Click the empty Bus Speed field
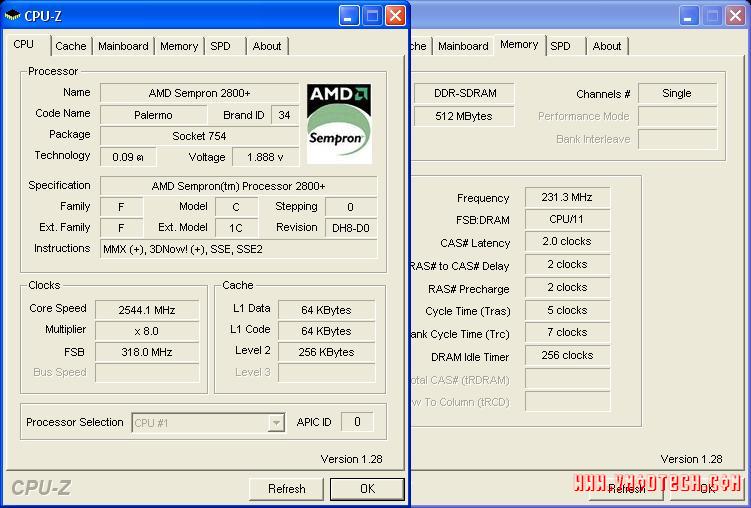This screenshot has height=508, width=751. (147, 373)
